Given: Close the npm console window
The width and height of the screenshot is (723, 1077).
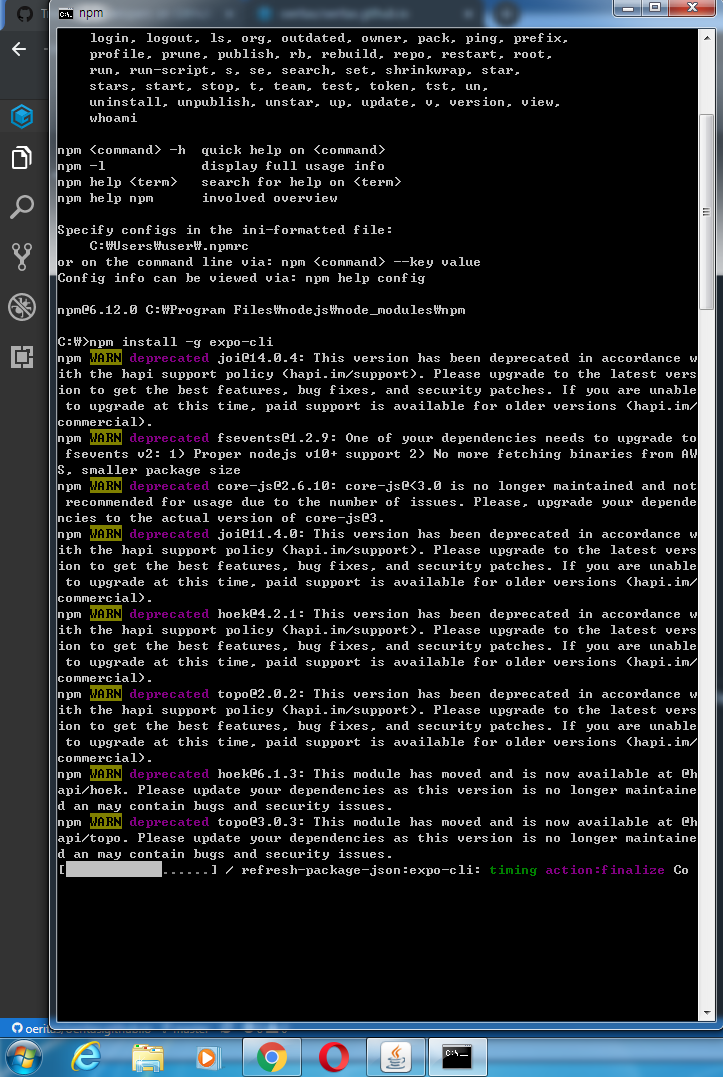Looking at the screenshot, I should [692, 8].
